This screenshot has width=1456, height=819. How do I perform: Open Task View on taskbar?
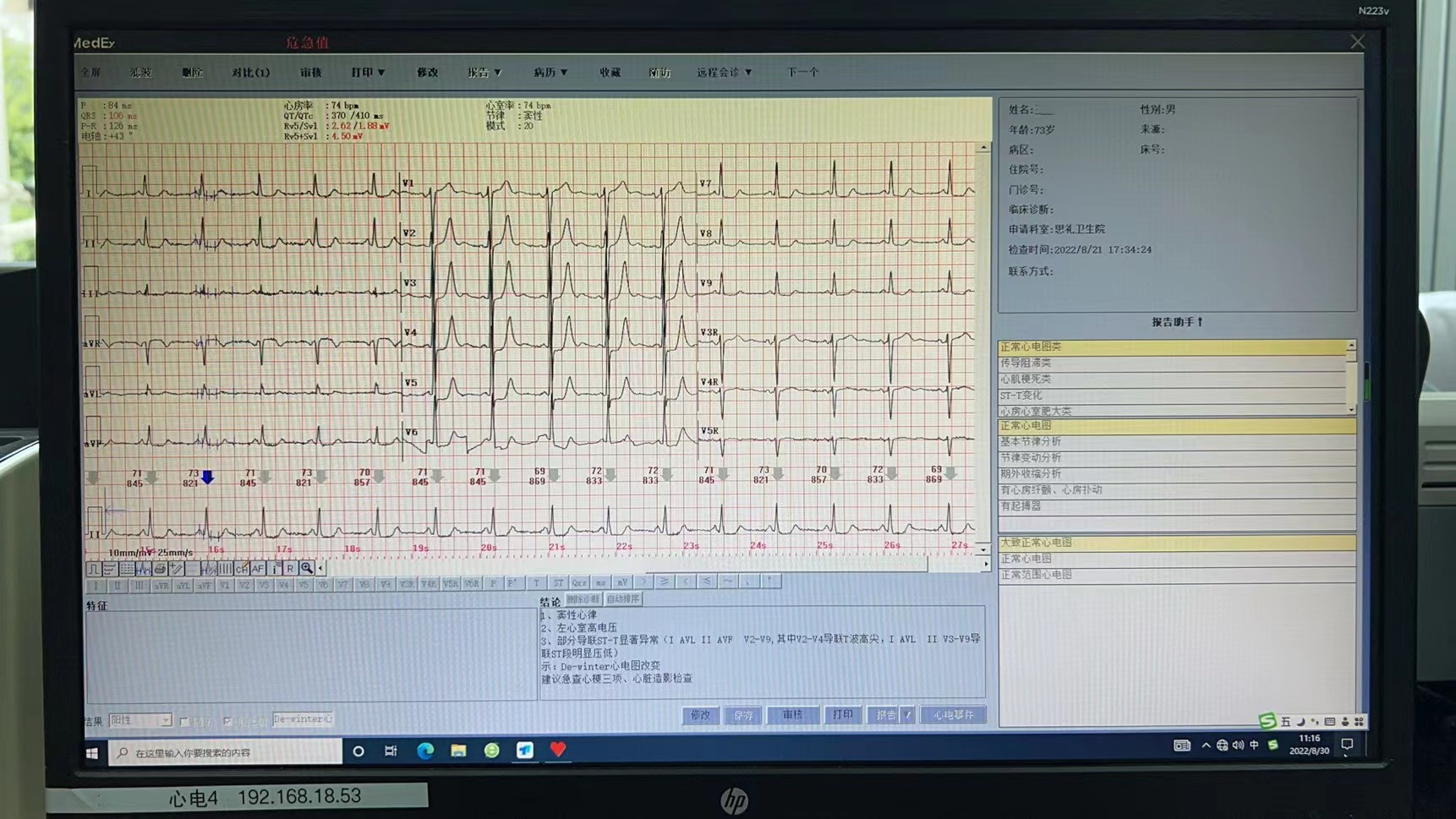391,751
